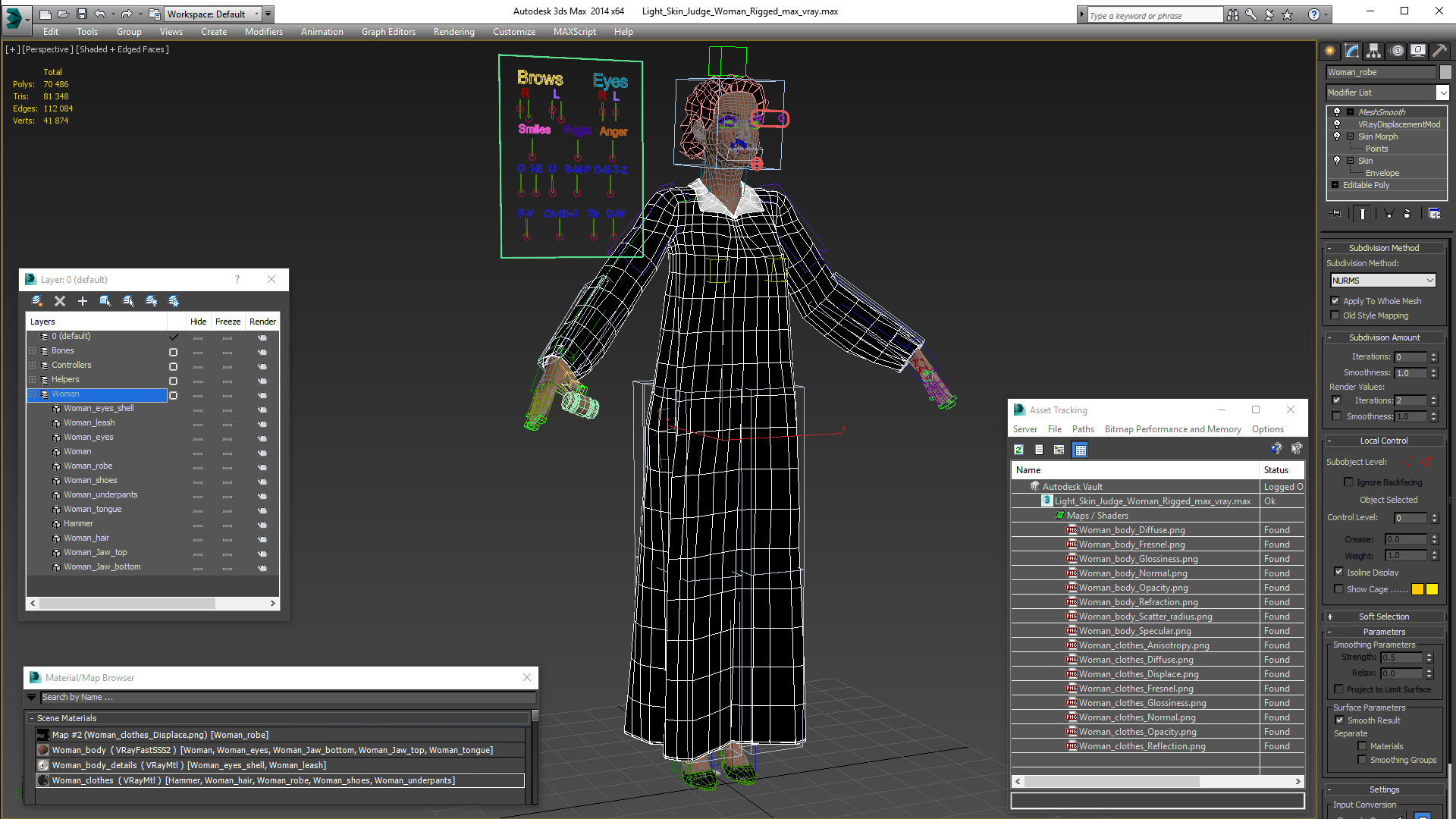
Task: Click the favorites star icon in title bar
Action: click(1287, 14)
